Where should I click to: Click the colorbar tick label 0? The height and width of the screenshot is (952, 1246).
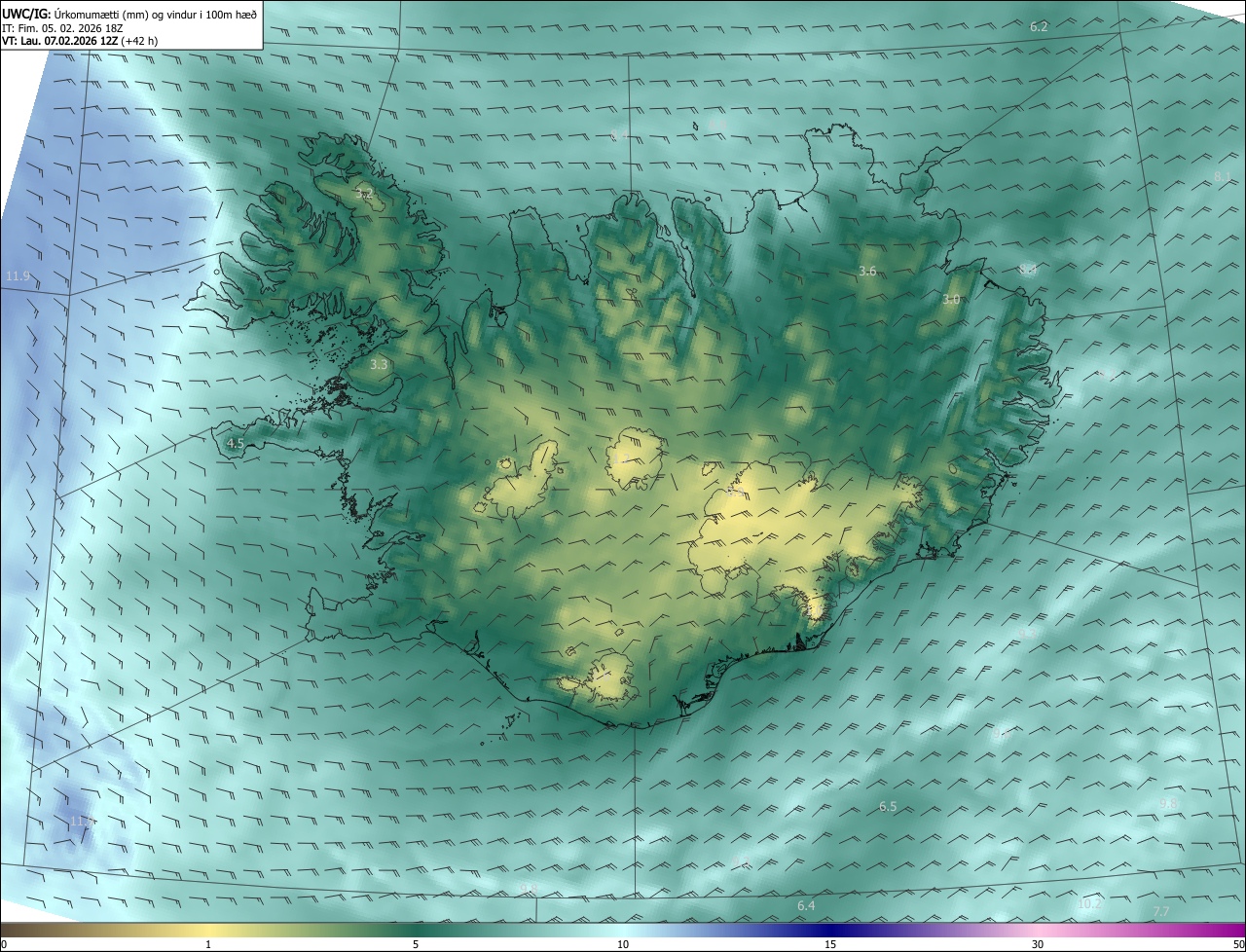pyautogui.click(x=4, y=945)
